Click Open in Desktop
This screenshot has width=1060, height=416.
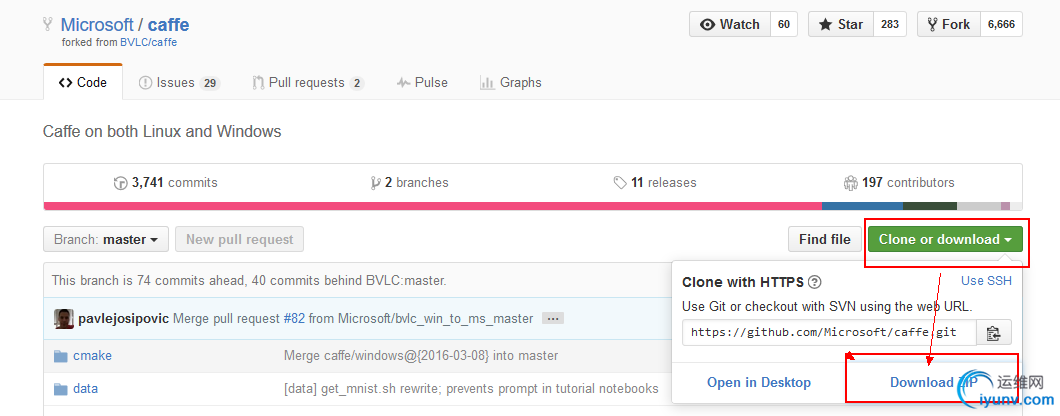(x=758, y=383)
